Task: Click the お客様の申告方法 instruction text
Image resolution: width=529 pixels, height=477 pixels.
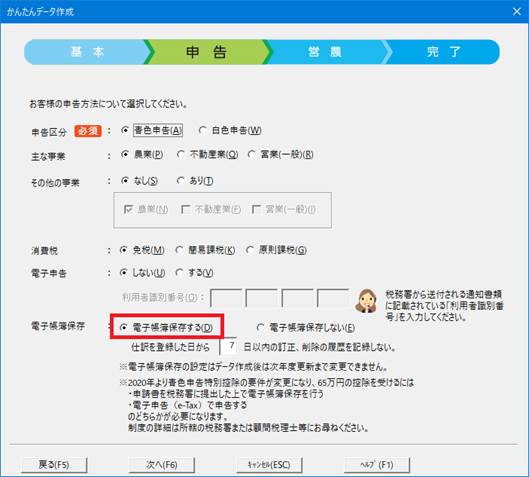Action: 108,104
